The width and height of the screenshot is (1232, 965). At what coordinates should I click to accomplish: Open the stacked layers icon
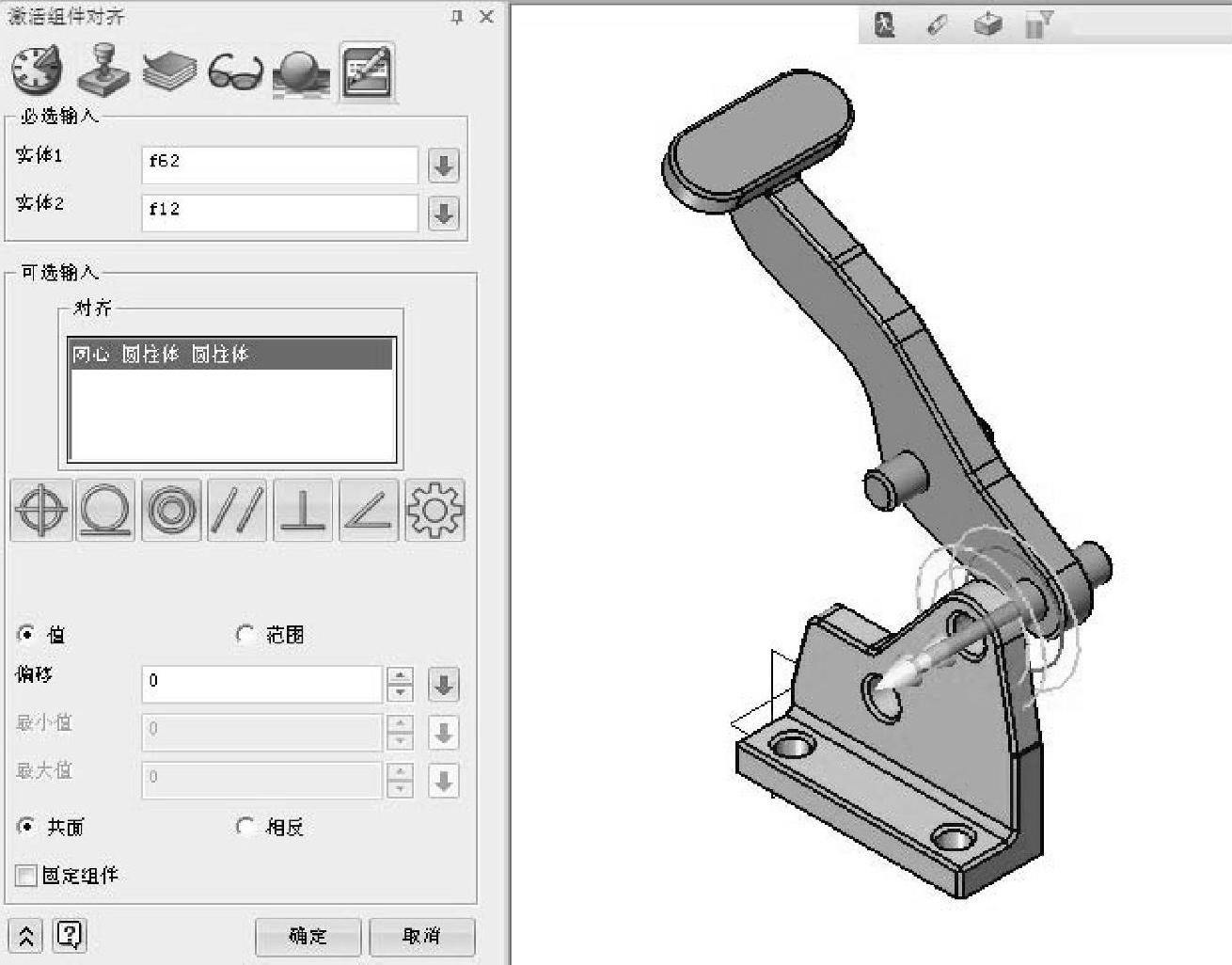(x=168, y=71)
